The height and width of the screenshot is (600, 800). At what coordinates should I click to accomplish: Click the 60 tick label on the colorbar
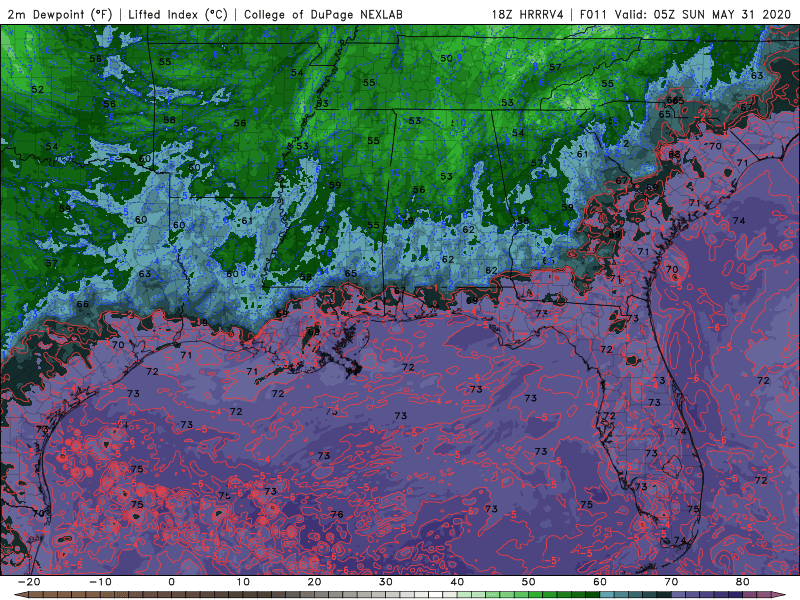pos(600,582)
